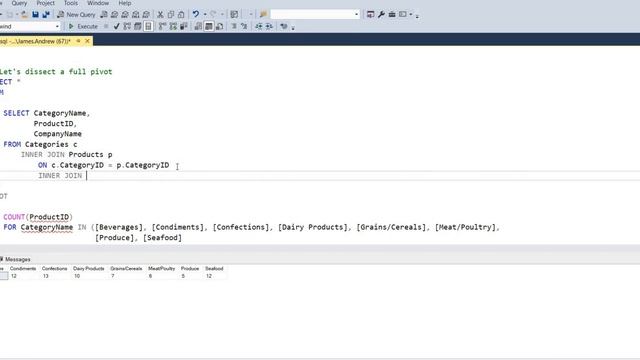This screenshot has width=640, height=360.
Task: Click the Save file icon
Action: [x=36, y=15]
